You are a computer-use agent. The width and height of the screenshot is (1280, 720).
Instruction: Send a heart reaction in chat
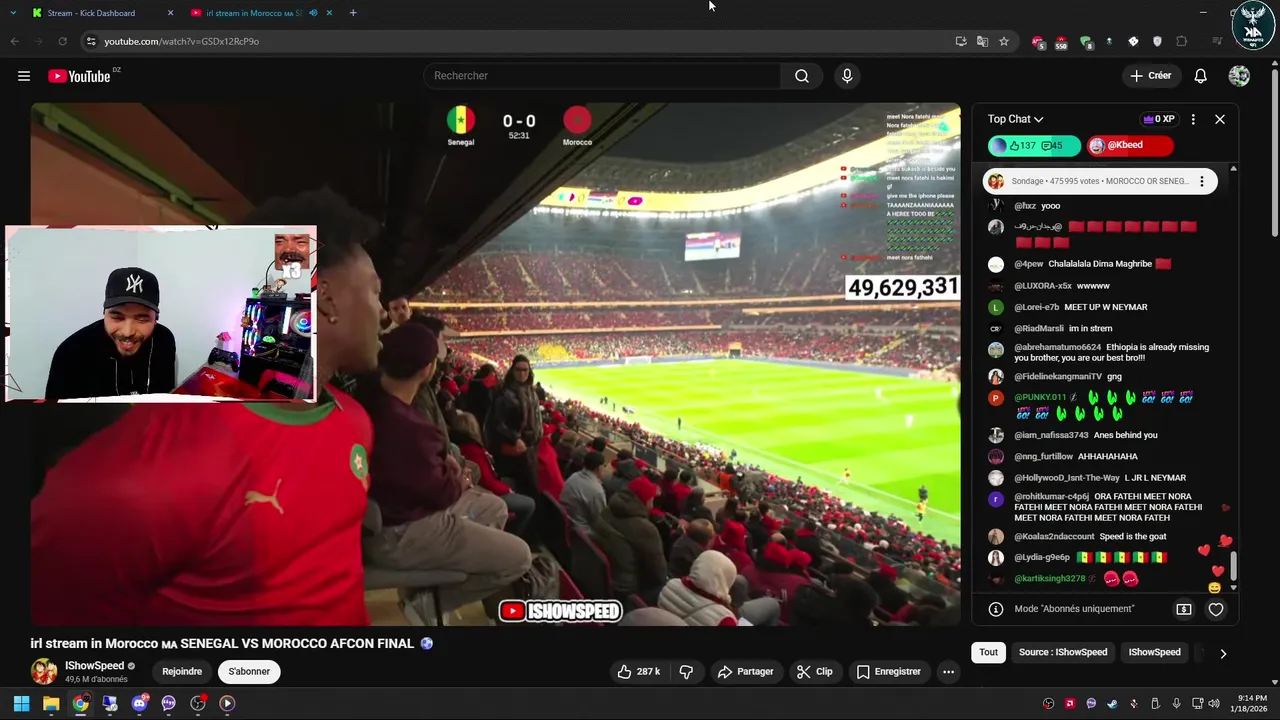[1216, 609]
